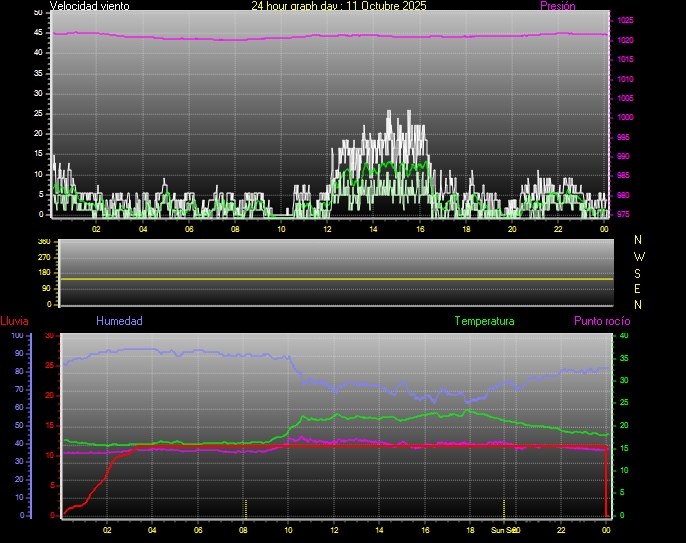686x543 pixels.
Task: Click the 50 wind speed axis value
Action: pyautogui.click(x=38, y=12)
